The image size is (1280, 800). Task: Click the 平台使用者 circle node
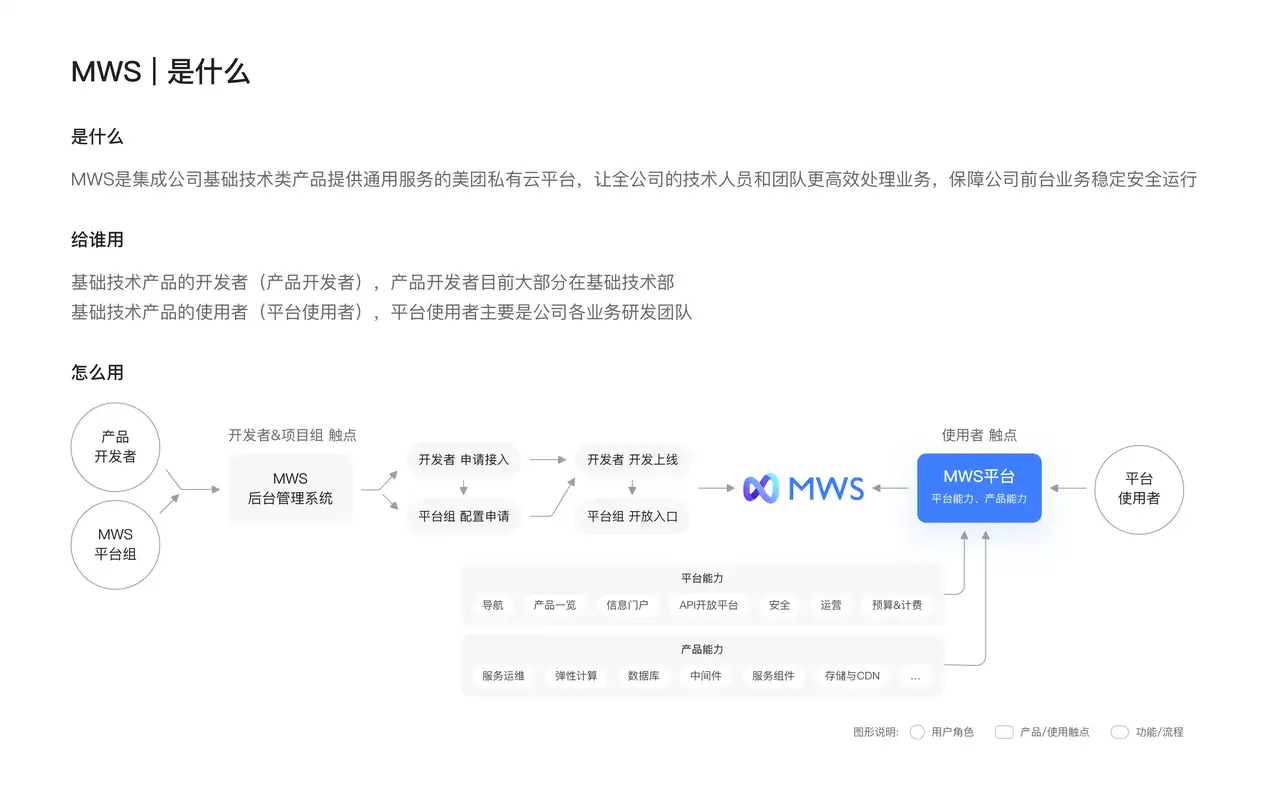point(1139,488)
